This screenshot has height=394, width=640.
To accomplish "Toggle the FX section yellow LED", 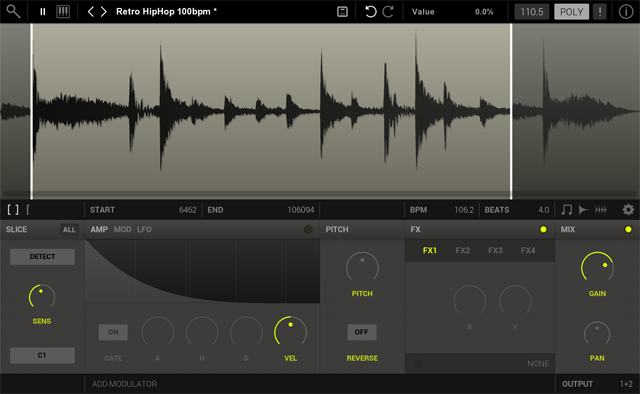I will pyautogui.click(x=543, y=229).
